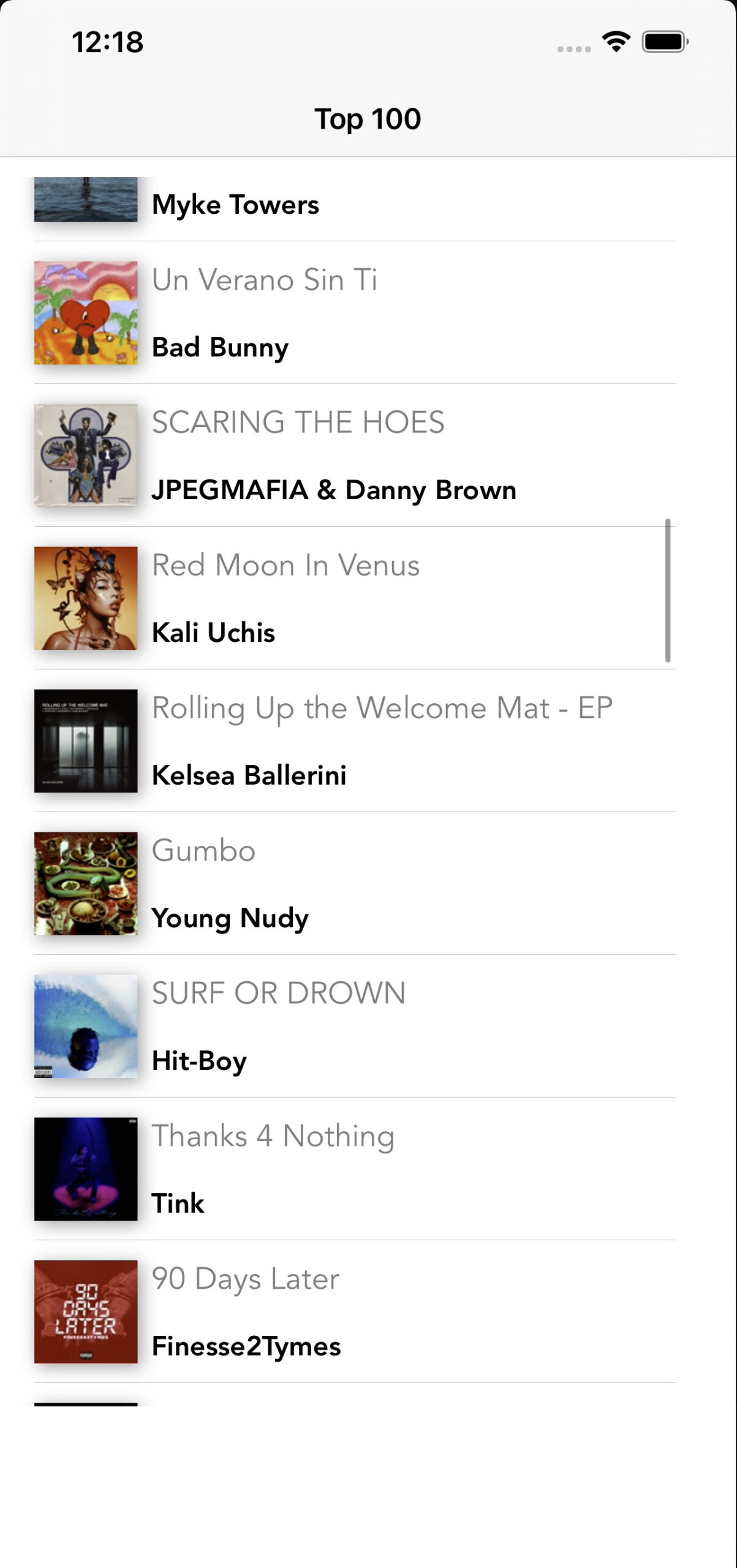Click the Wi-Fi status icon

click(616, 42)
